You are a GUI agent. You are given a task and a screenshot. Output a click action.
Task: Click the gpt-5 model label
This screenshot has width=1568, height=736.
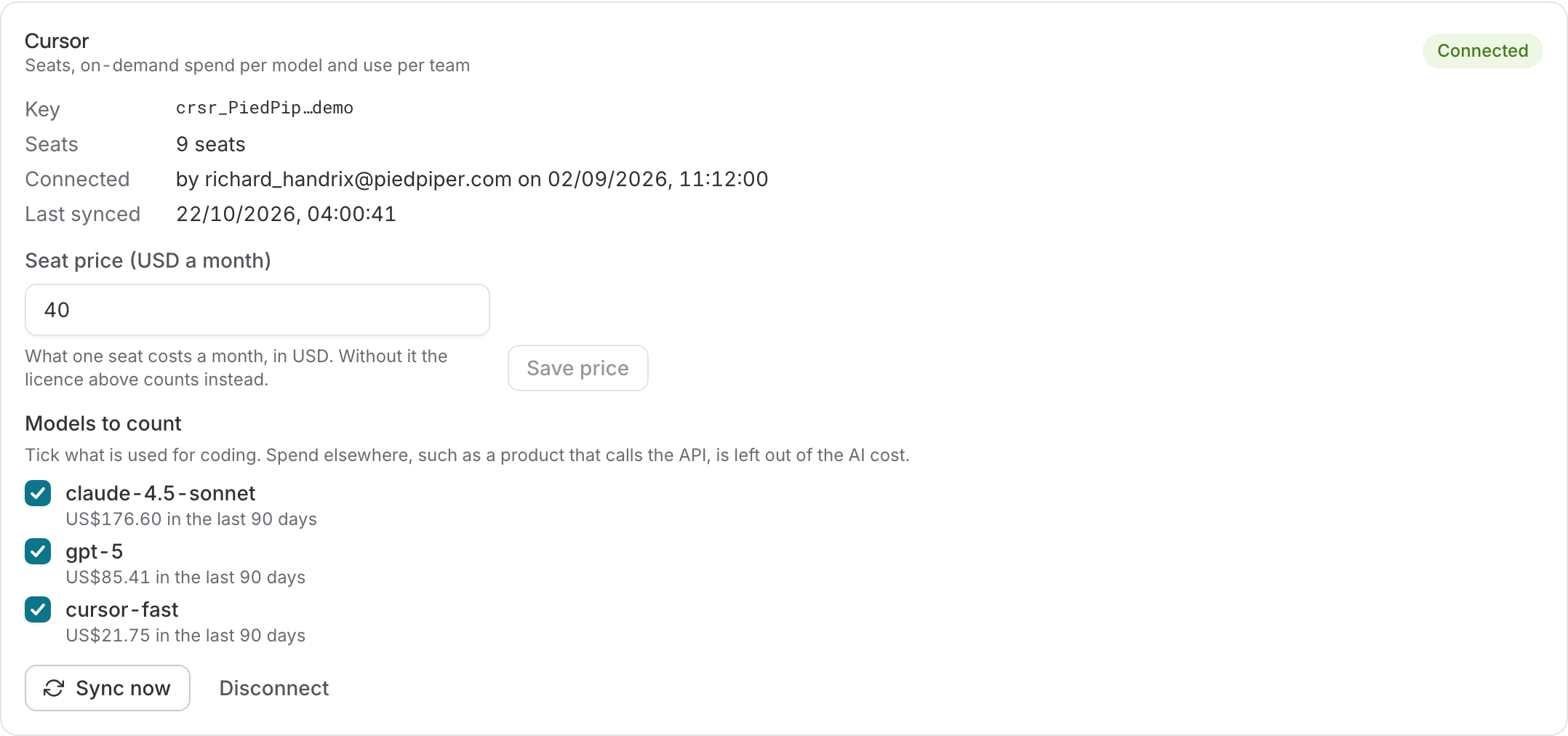click(95, 551)
